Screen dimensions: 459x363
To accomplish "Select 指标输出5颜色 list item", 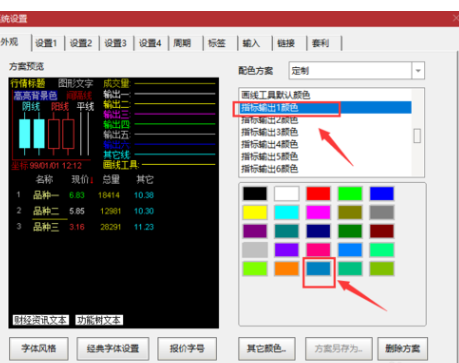I will coord(325,157).
